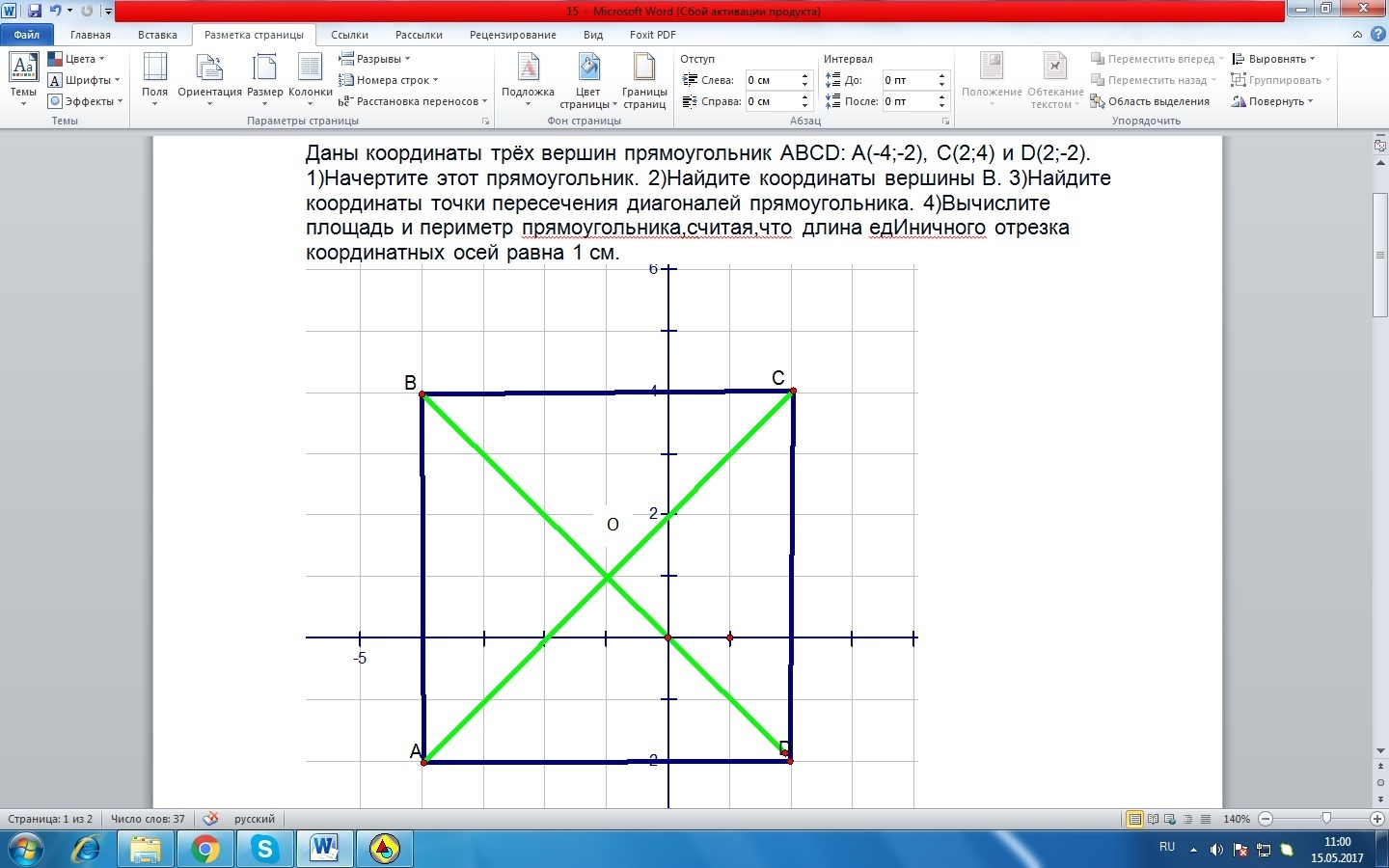Screen dimensions: 1389x868
Task: Click the Windows Start button
Action: click(26, 850)
